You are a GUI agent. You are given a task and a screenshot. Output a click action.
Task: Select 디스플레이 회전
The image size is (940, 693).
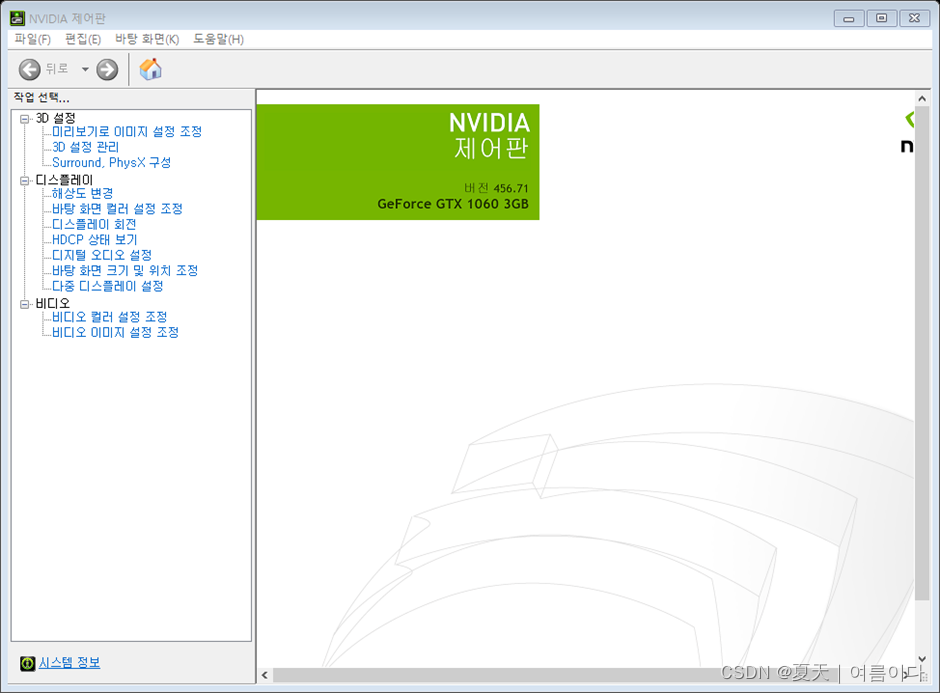tap(94, 224)
